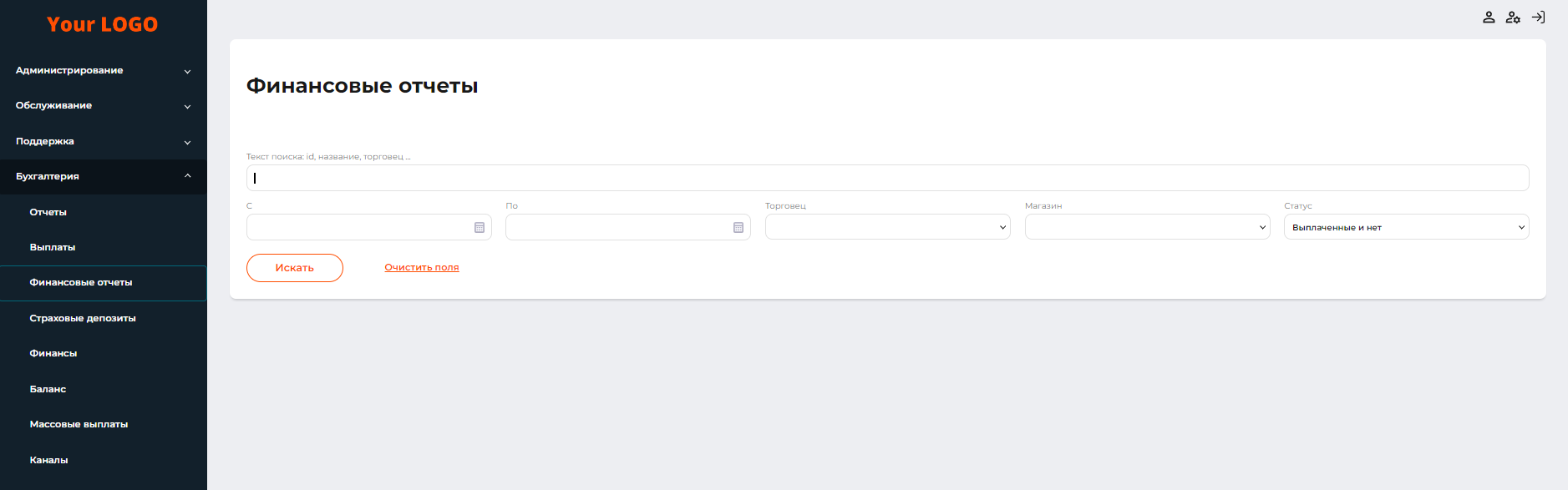Navigate to Страховые депозиты

(x=83, y=318)
